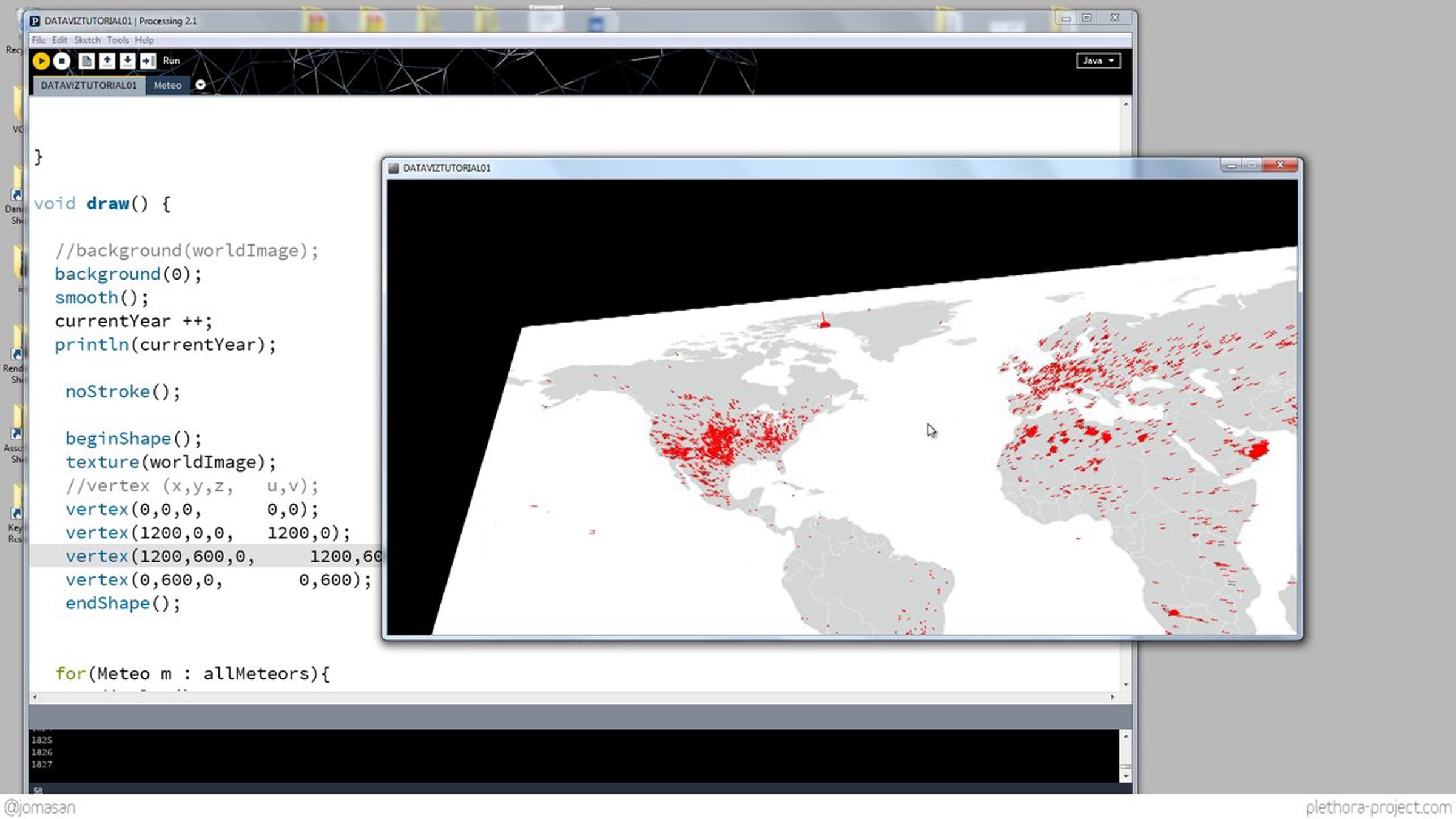The image size is (1456, 819).
Task: Click the code editor's vertical scrollbar down arrow
Action: [x=1126, y=684]
